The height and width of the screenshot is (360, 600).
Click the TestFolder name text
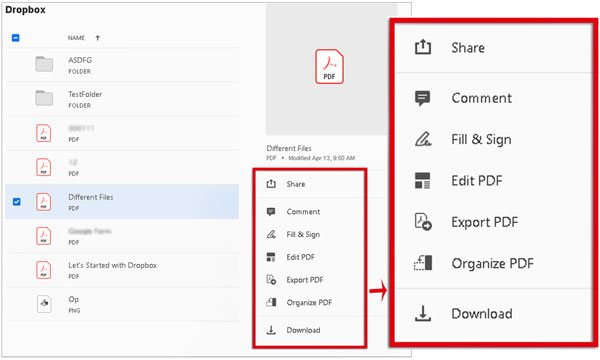point(85,94)
